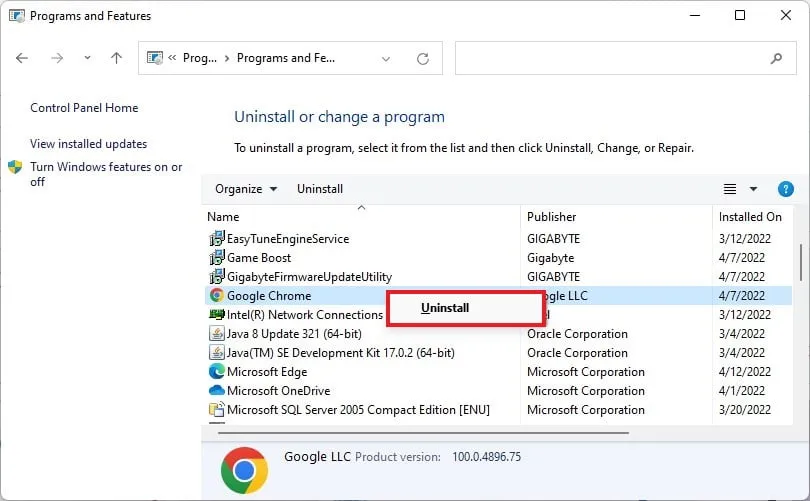
Task: Click 'Programs and Fe...' breadcrumb
Action: click(286, 58)
